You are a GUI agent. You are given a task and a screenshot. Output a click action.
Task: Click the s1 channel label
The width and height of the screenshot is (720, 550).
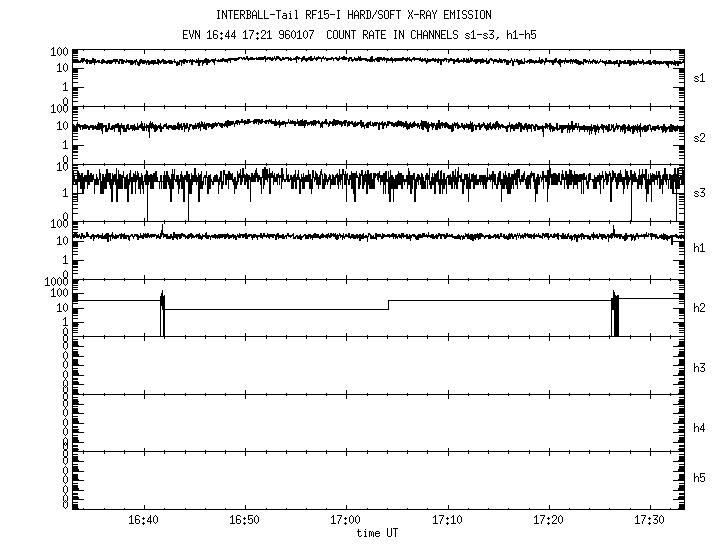coord(700,77)
